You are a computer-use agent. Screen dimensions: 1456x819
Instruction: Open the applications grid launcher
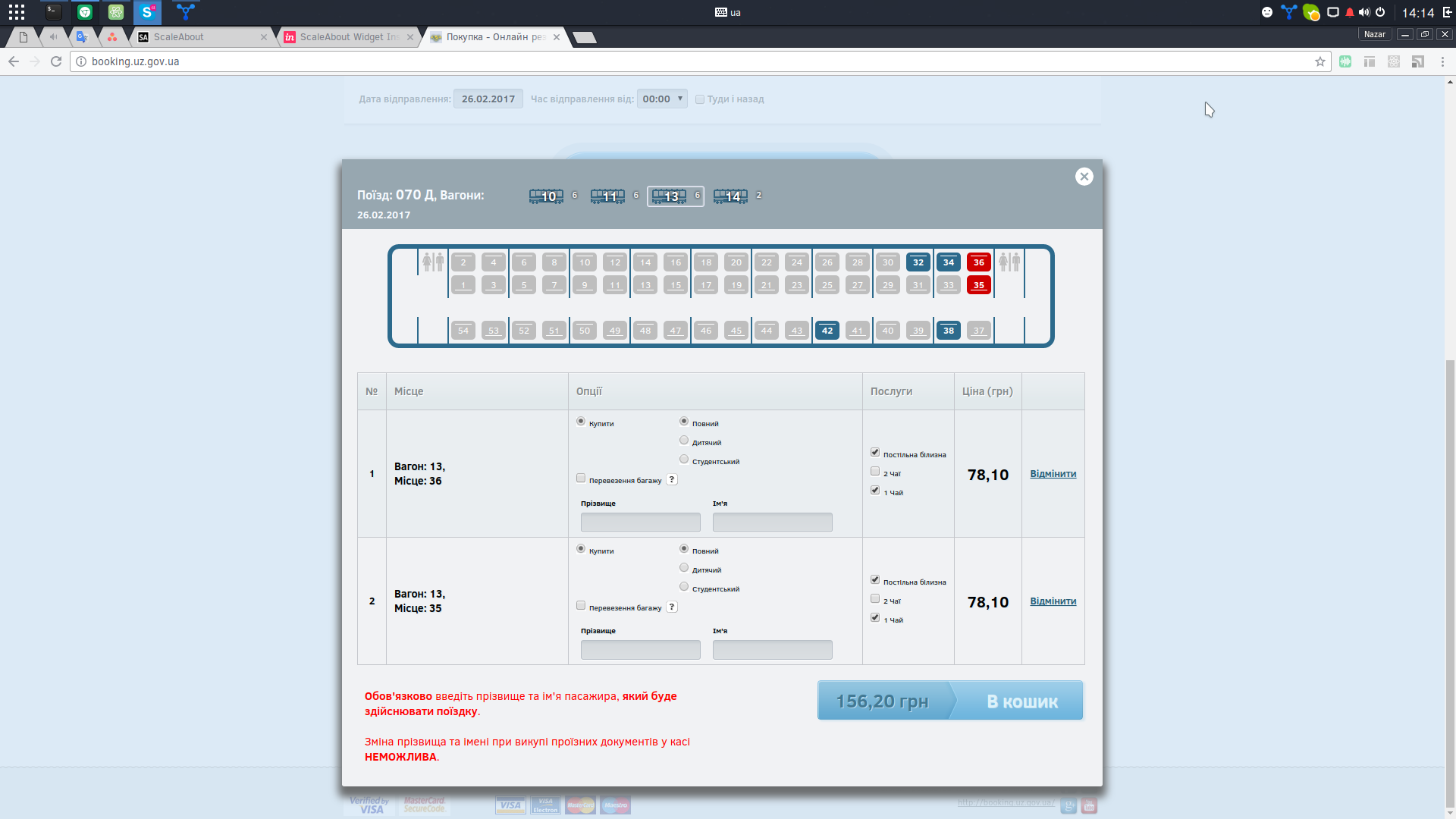pyautogui.click(x=17, y=12)
